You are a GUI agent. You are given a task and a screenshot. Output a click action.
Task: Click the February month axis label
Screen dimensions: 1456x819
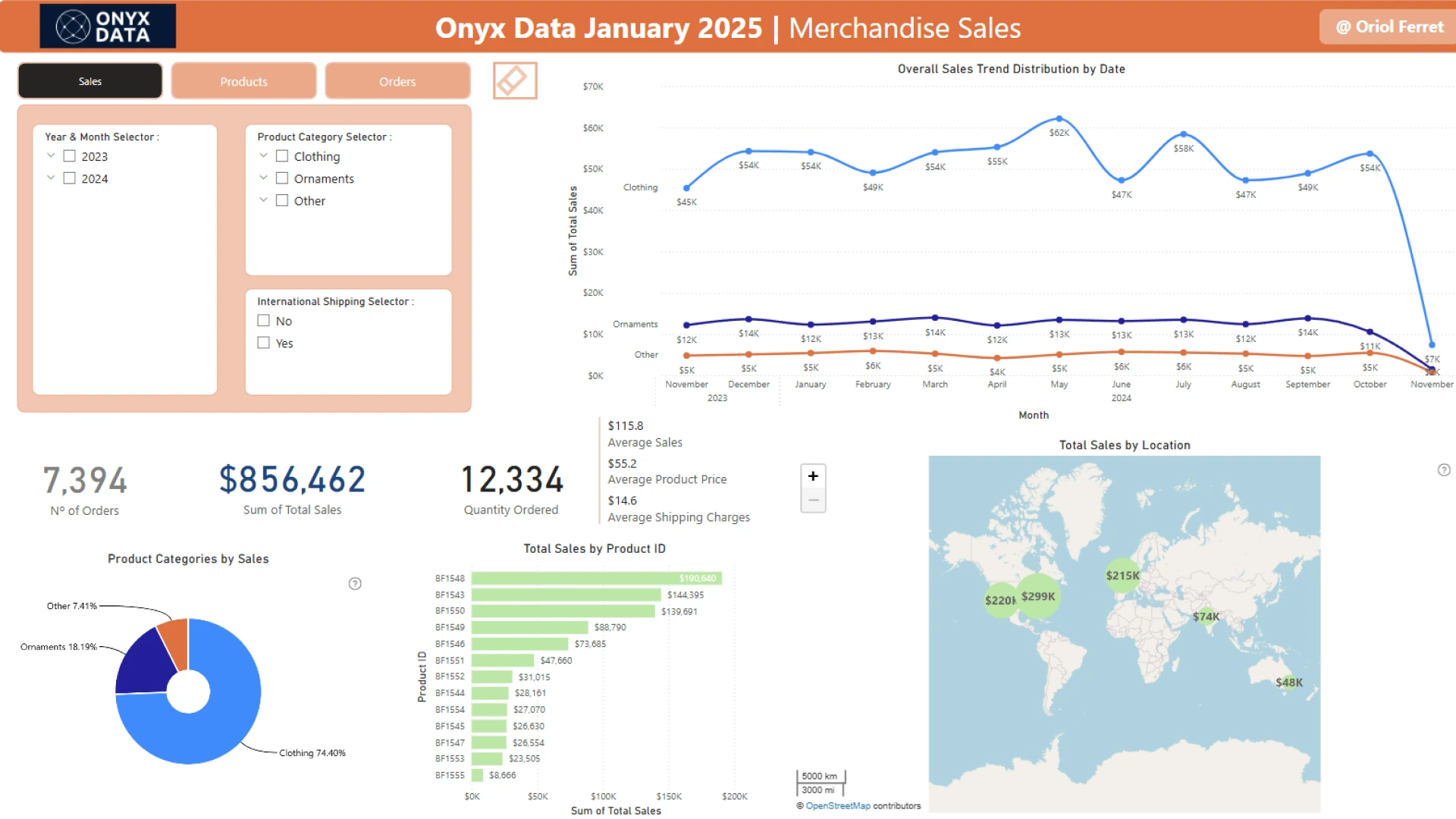873,384
